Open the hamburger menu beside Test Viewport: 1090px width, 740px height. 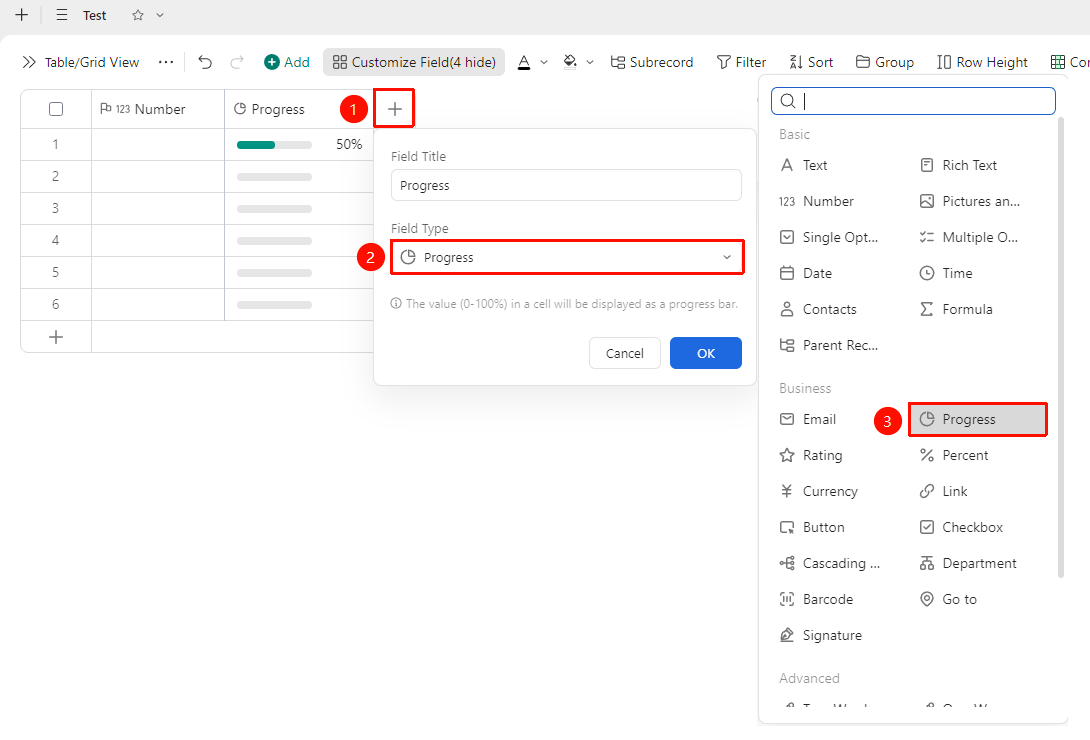tap(62, 15)
